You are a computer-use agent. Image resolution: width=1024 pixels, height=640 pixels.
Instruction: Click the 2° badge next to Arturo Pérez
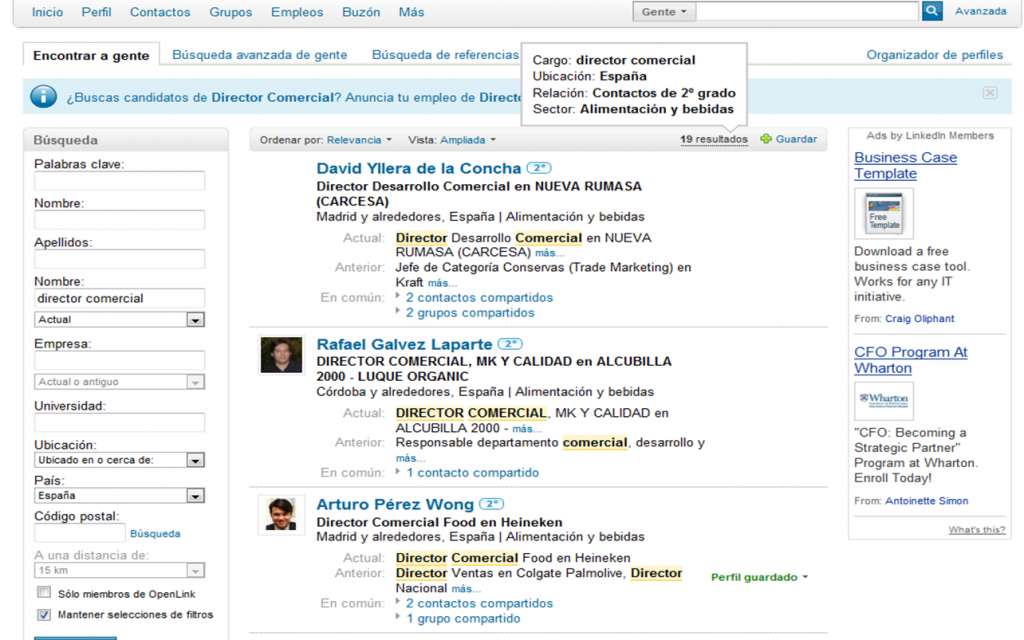point(492,504)
